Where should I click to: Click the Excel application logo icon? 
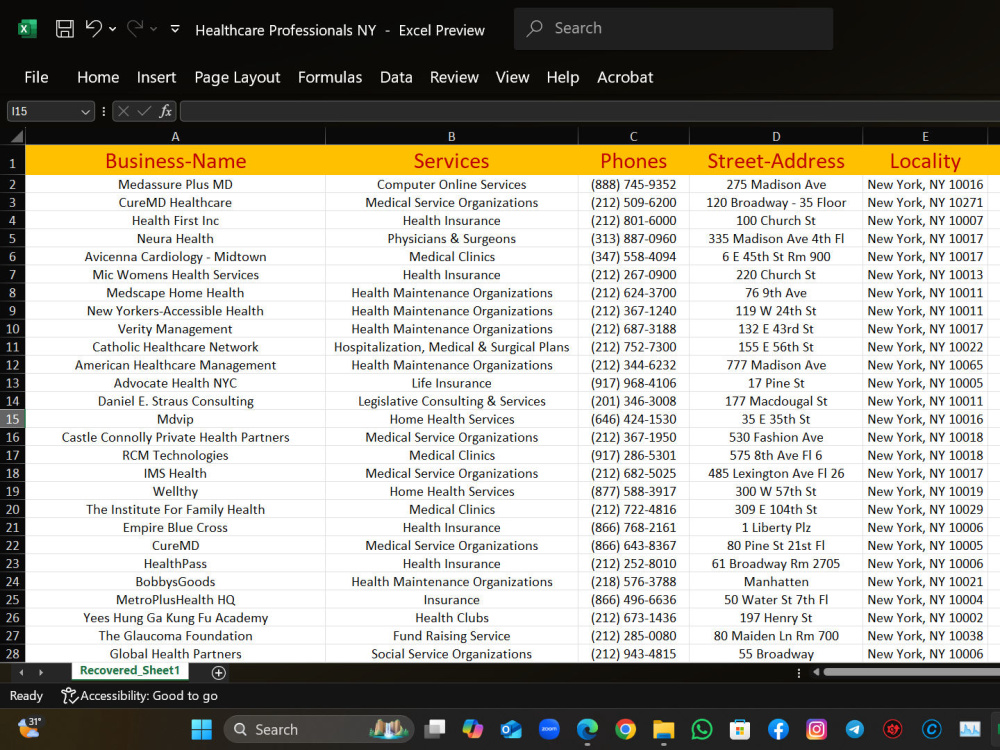coord(27,29)
